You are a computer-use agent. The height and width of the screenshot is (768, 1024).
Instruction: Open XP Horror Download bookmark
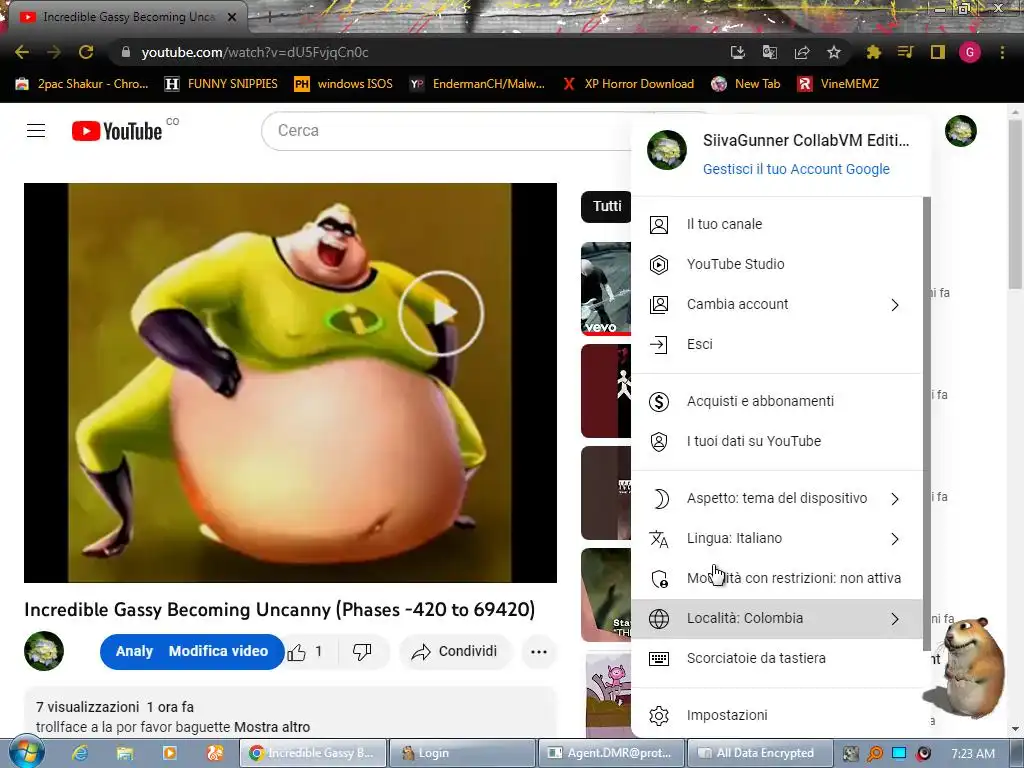628,84
